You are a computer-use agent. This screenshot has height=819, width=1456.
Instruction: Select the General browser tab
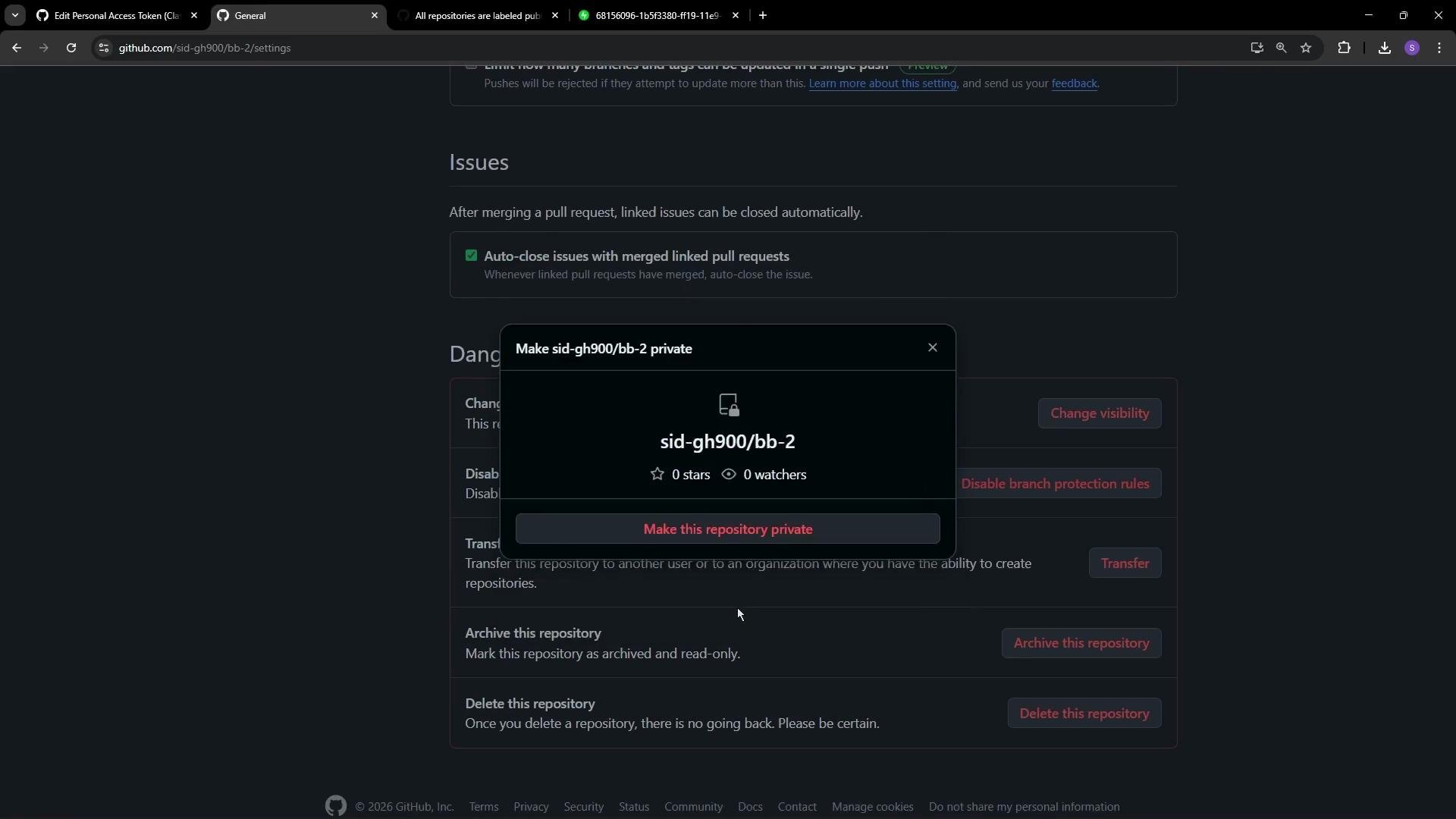[297, 15]
